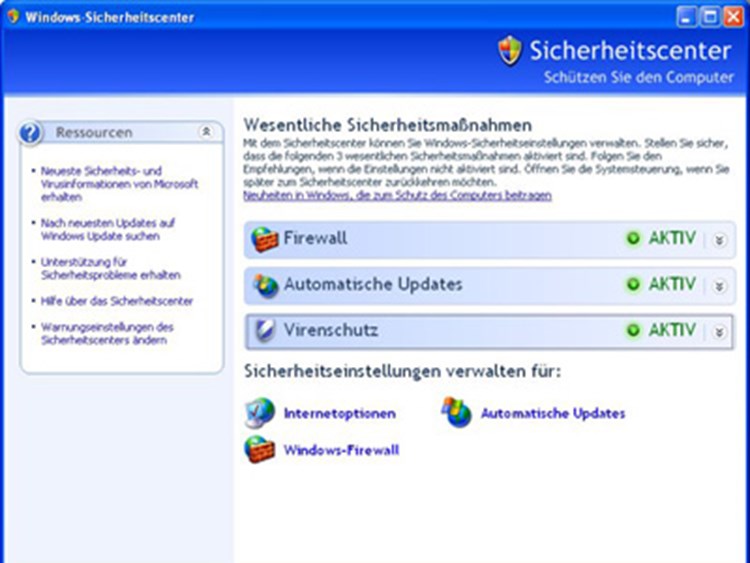
Task: Open Hilfe über das Sicherheitscenter link
Action: [117, 301]
